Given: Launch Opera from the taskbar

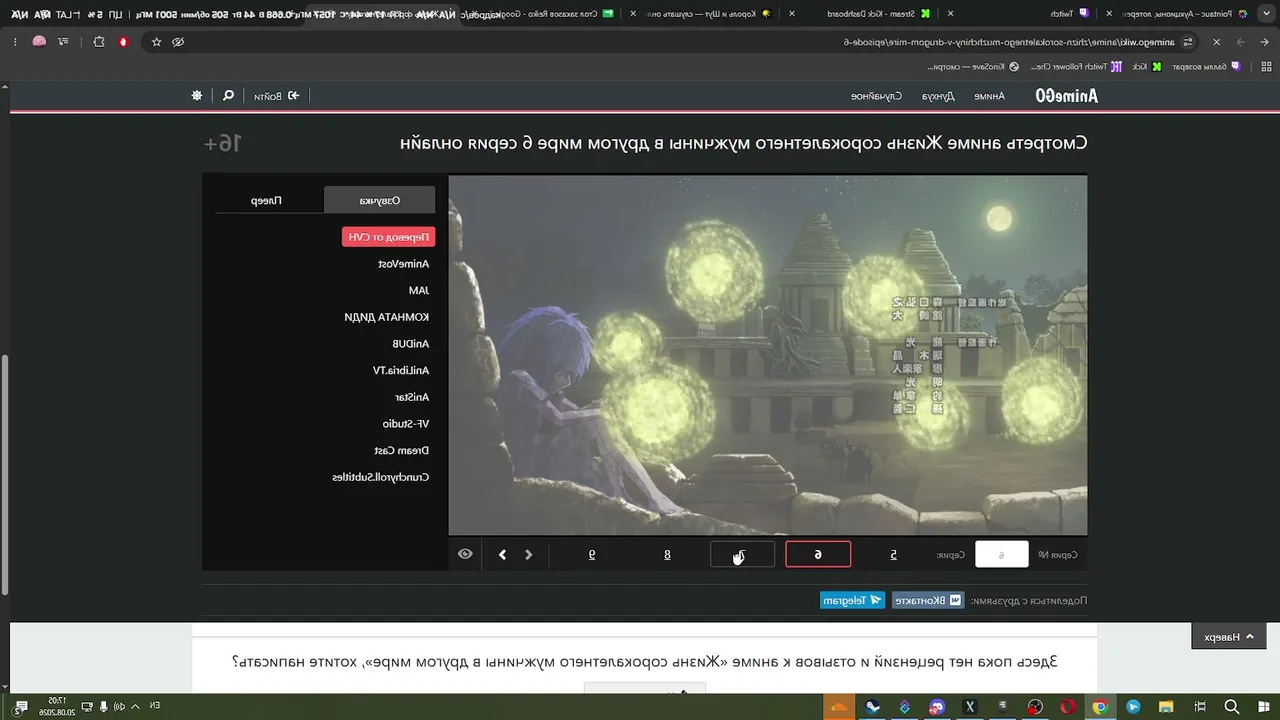Looking at the screenshot, I should click(x=1068, y=706).
